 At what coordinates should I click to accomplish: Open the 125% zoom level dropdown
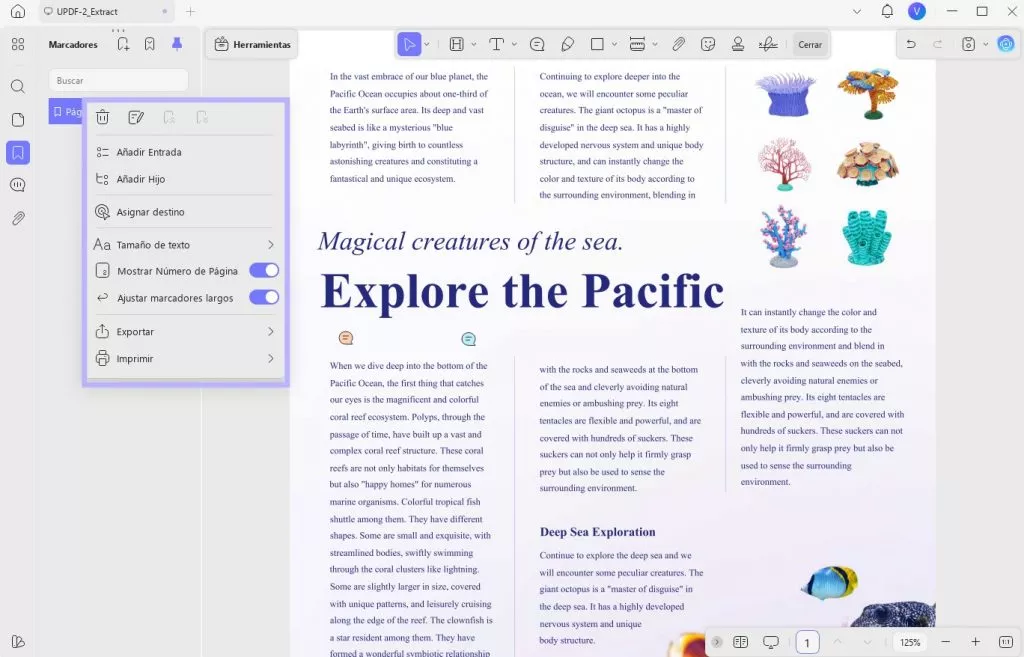point(909,642)
